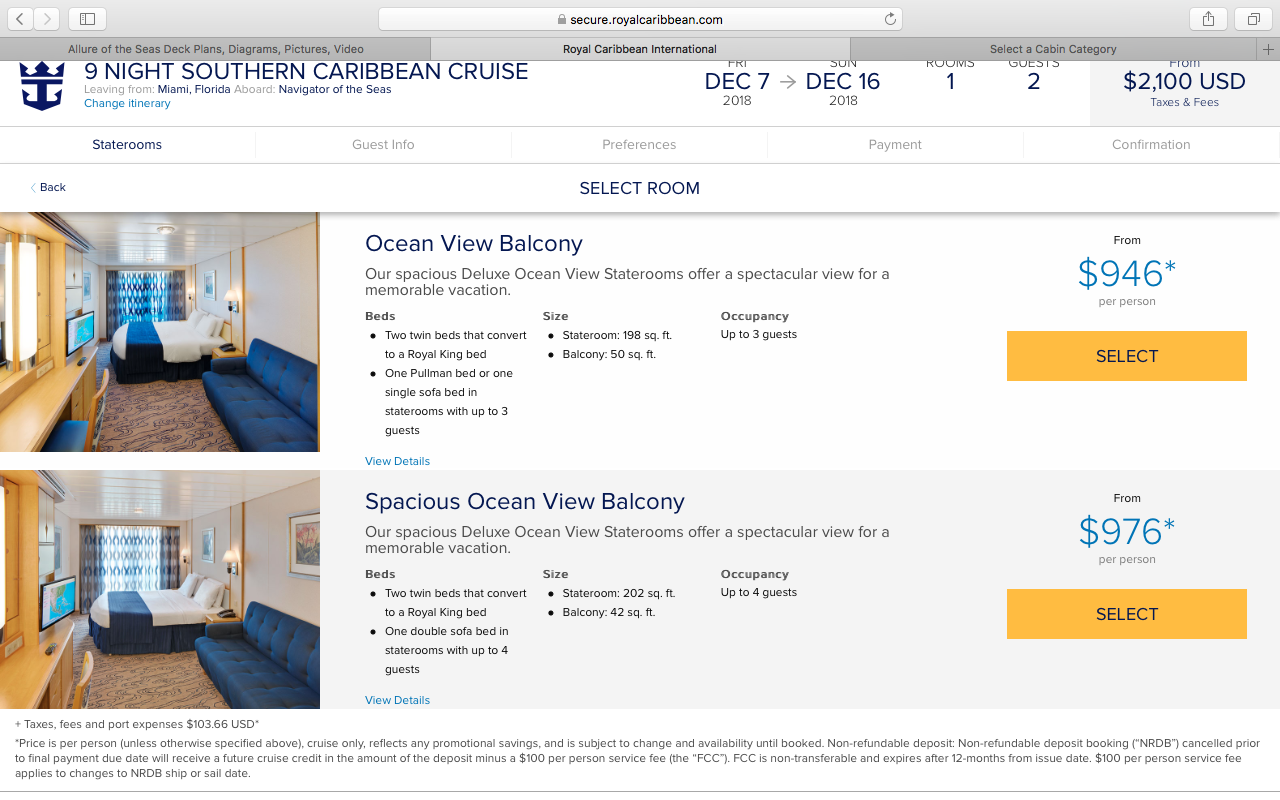This screenshot has width=1280, height=800.
Task: Select the $976 Spacious Ocean View Balcony
Action: click(x=1126, y=614)
